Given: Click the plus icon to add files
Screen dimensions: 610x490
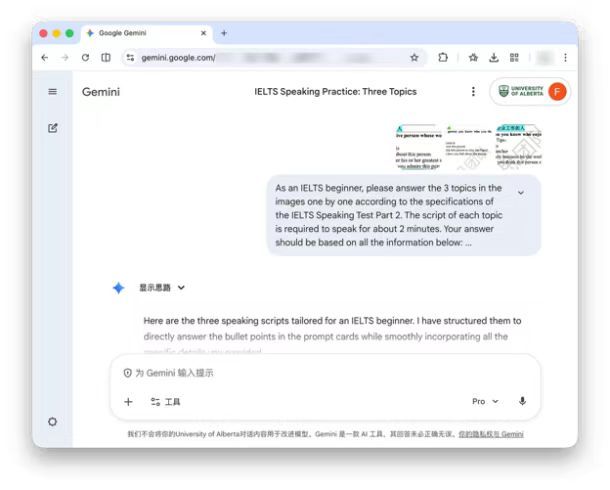Looking at the screenshot, I should click(x=128, y=401).
